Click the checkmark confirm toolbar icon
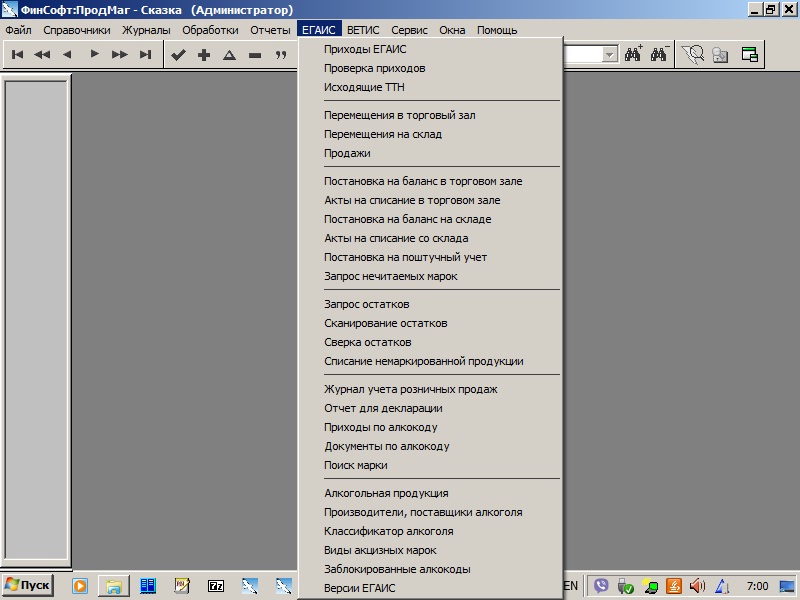Screen dimensions: 800x600 [x=178, y=55]
